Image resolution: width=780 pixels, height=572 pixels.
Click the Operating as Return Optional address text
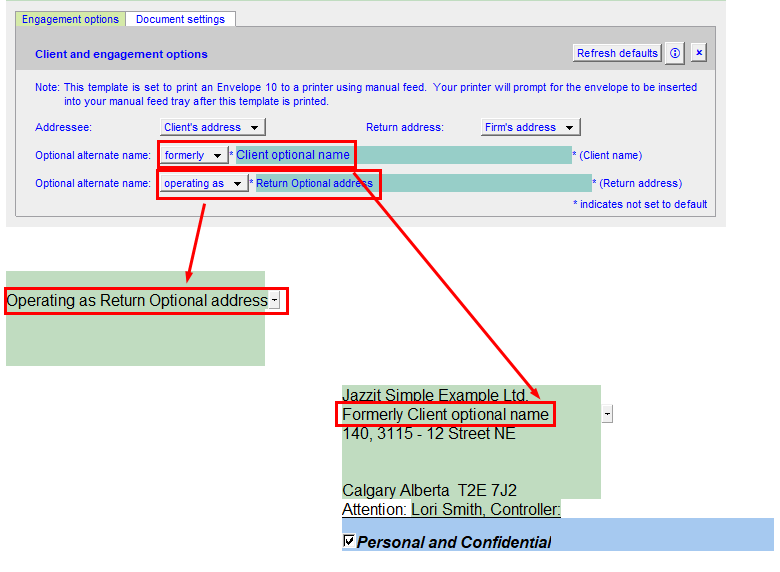(x=137, y=300)
